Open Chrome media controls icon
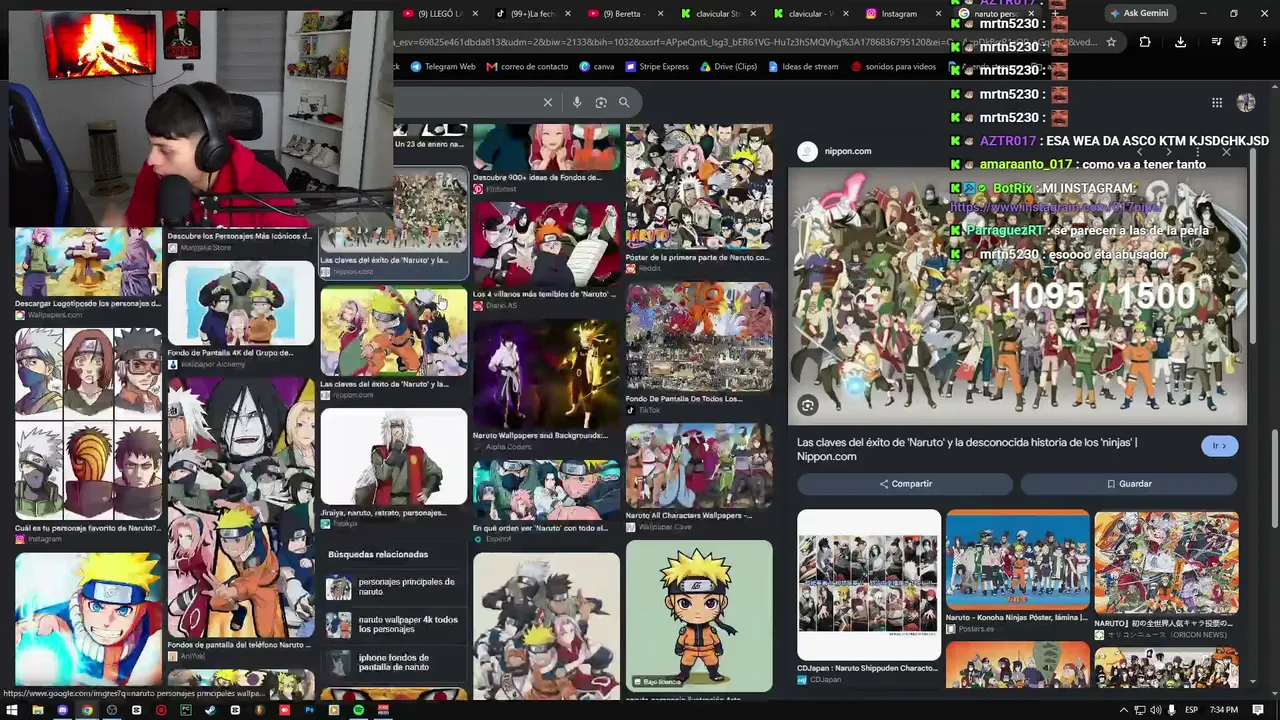 [x=1216, y=42]
